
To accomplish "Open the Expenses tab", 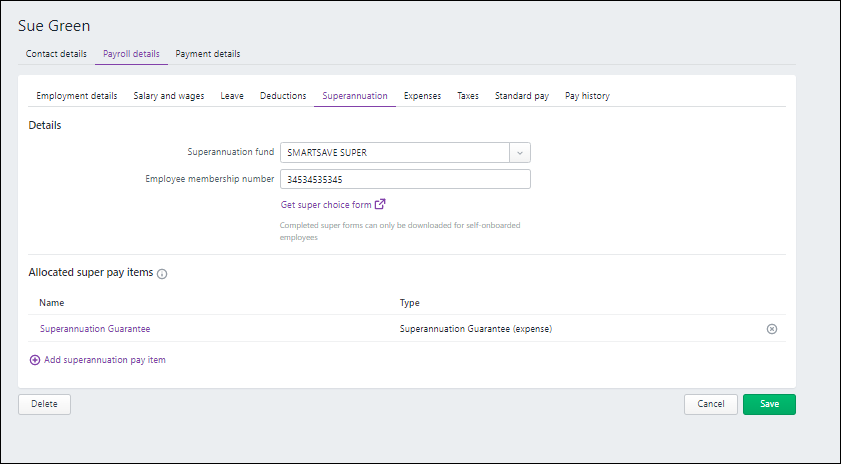I will (422, 96).
